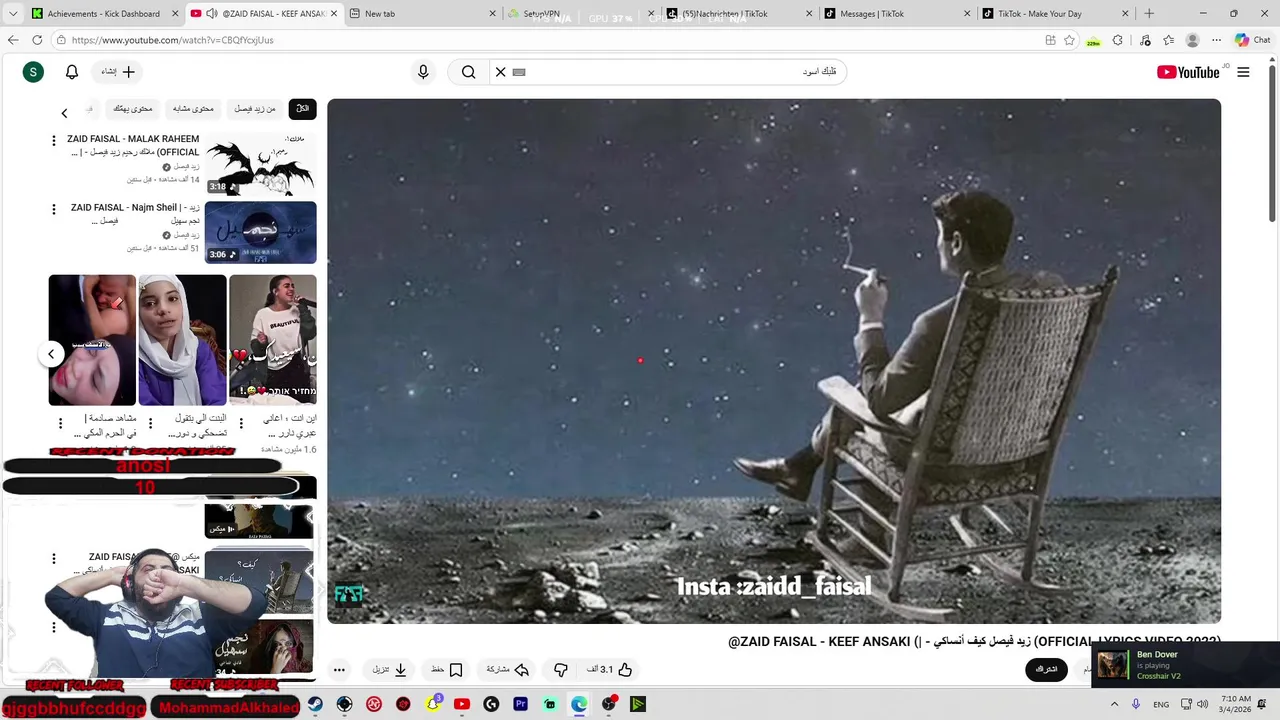The height and width of the screenshot is (720, 1280).
Task: Open Short with singer holding microphone
Action: tap(272, 340)
